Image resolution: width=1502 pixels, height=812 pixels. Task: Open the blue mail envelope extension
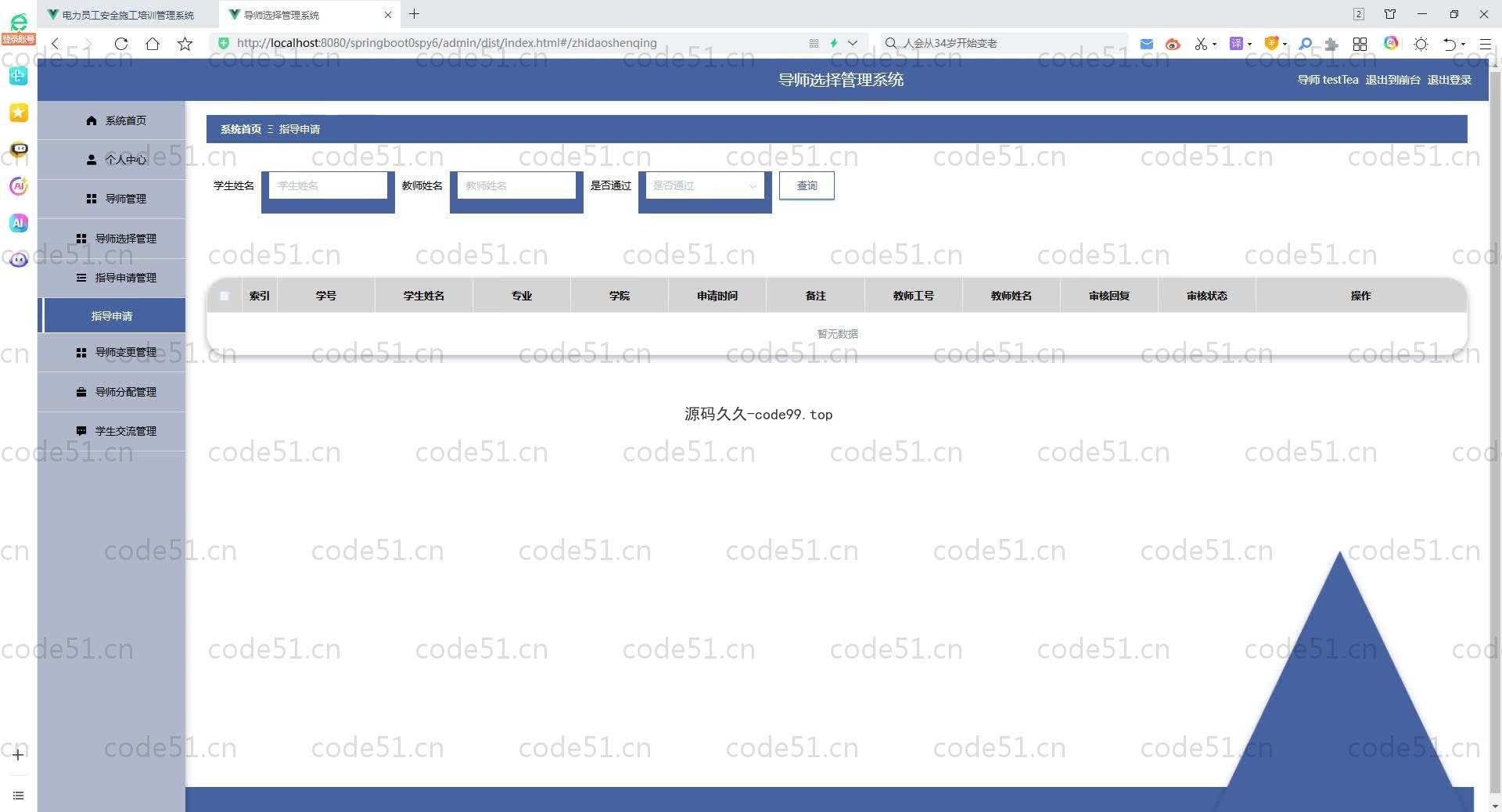(x=1147, y=44)
